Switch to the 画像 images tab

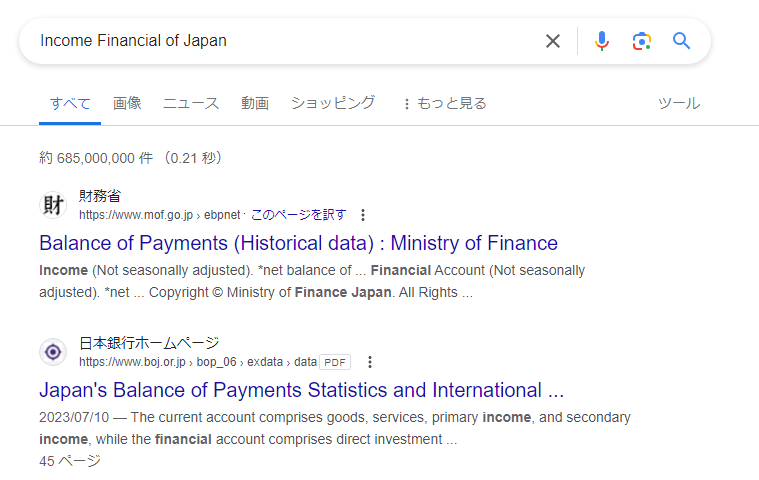click(127, 103)
